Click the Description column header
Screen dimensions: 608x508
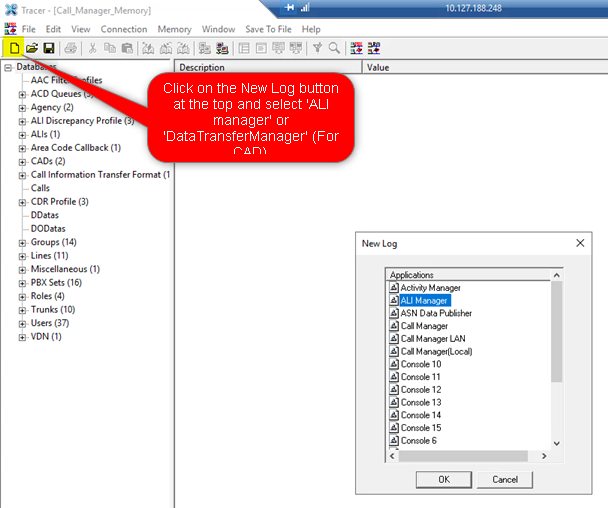268,67
